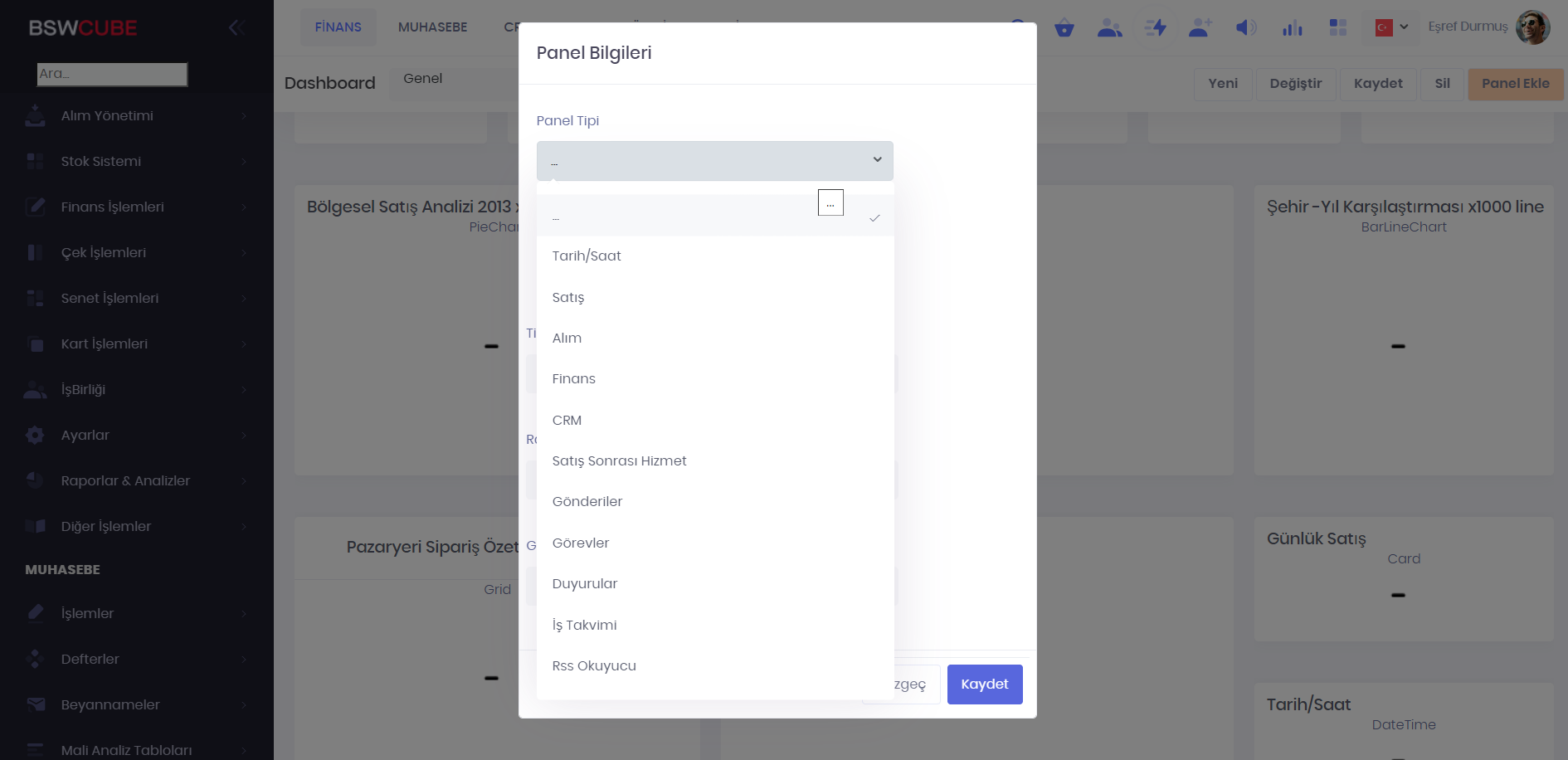Click the Ara search field in the sidebar
1568x760 pixels.
(112, 74)
